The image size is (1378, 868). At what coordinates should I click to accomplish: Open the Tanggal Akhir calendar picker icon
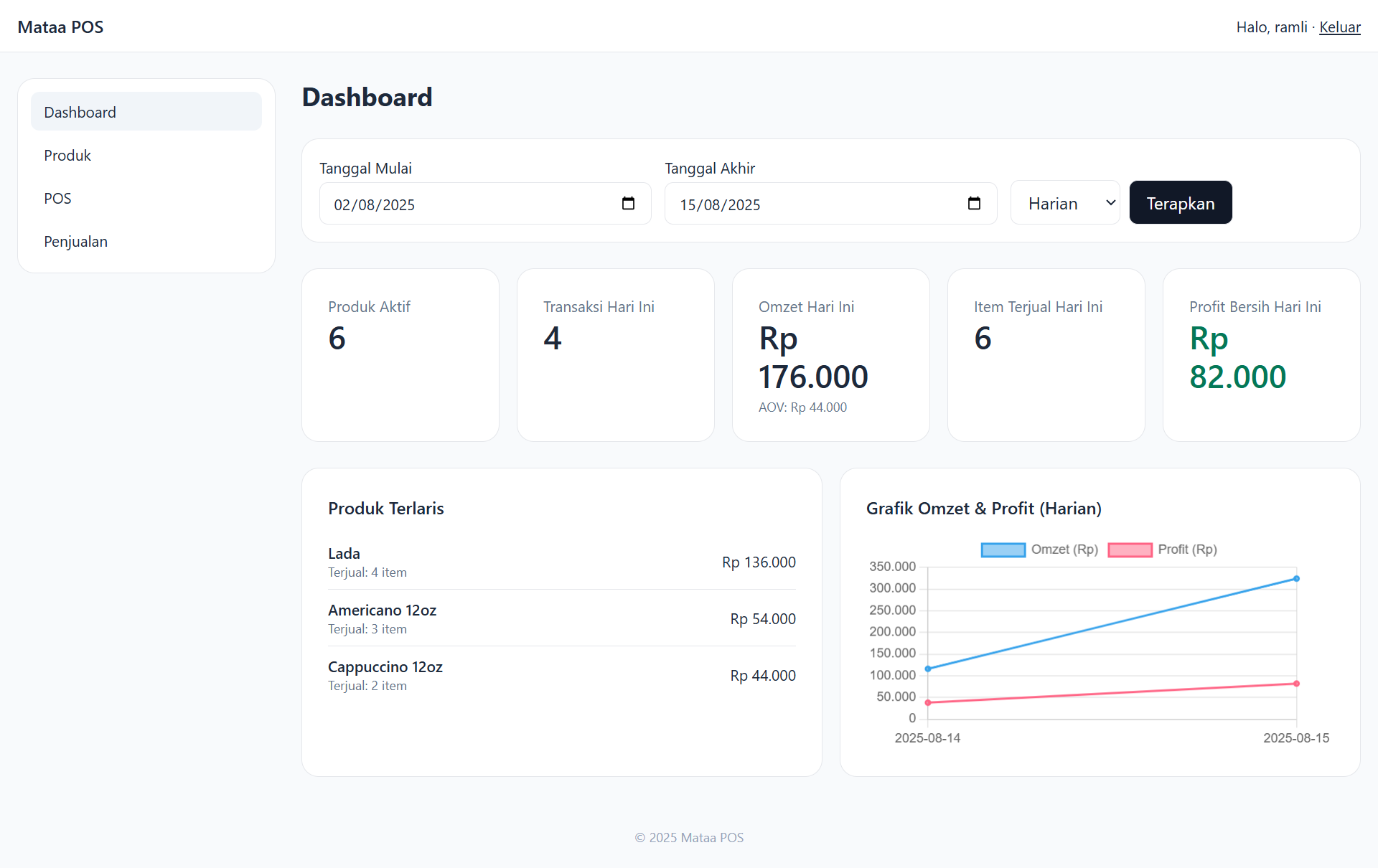click(x=974, y=204)
